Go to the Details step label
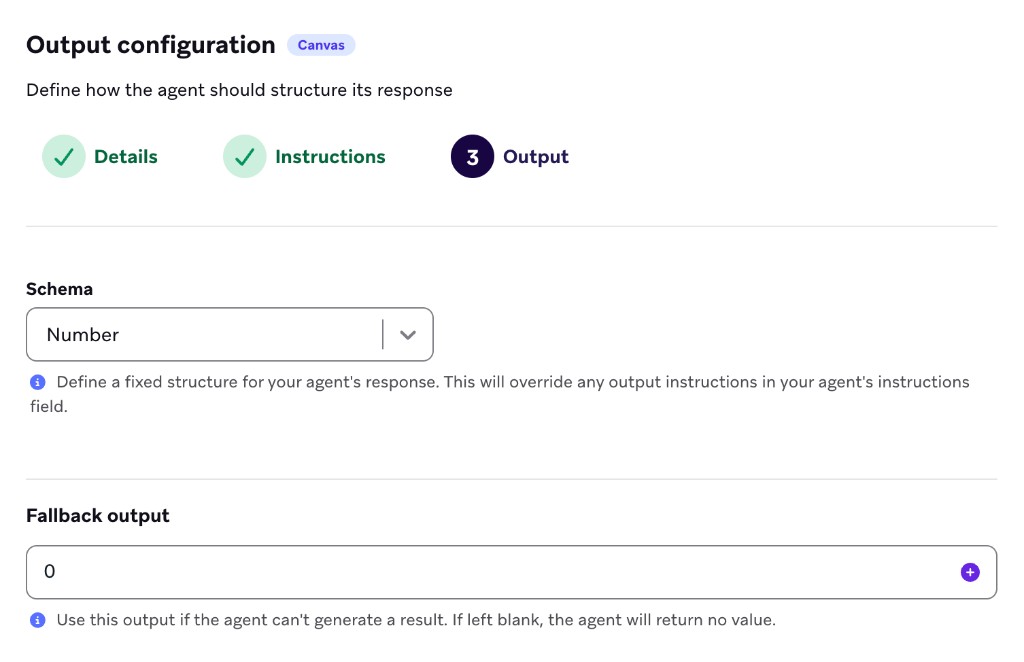Image resolution: width=1024 pixels, height=662 pixels. [x=125, y=157]
